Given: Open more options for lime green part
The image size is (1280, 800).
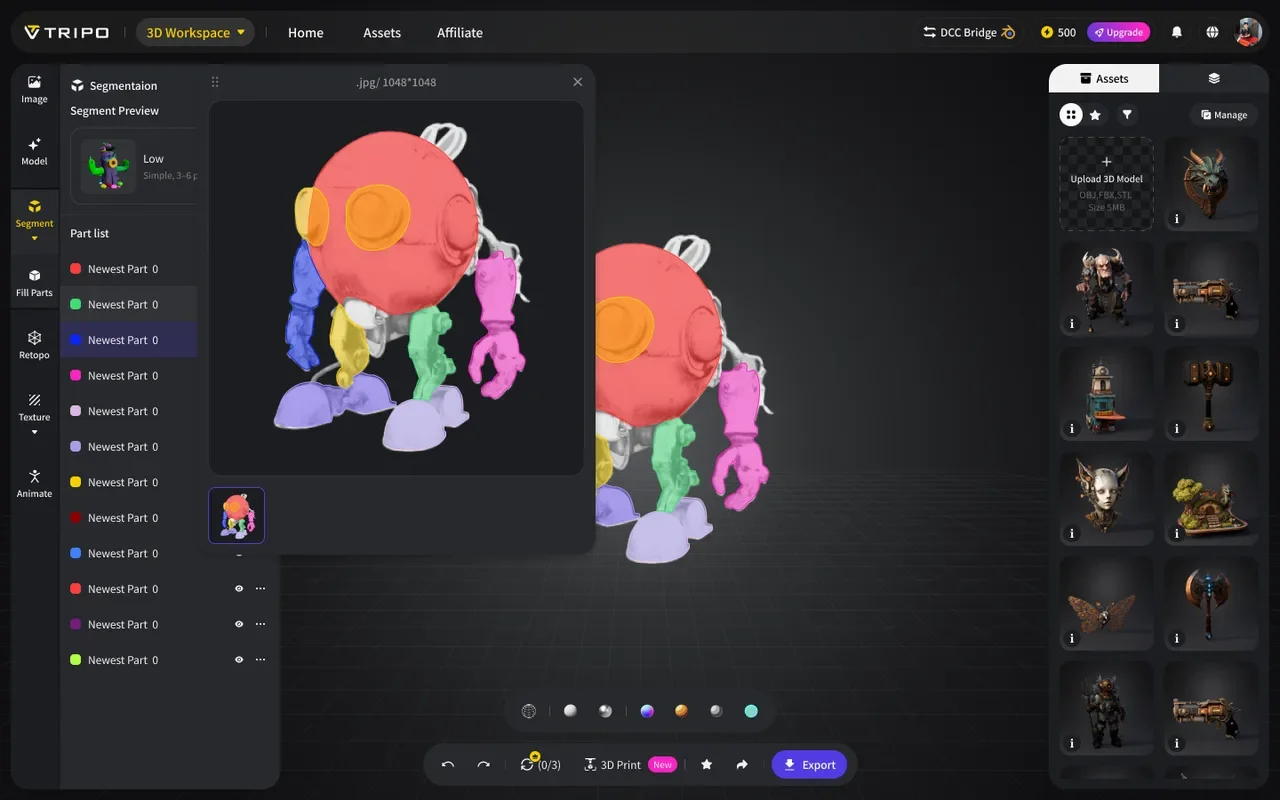Looking at the screenshot, I should tap(261, 660).
